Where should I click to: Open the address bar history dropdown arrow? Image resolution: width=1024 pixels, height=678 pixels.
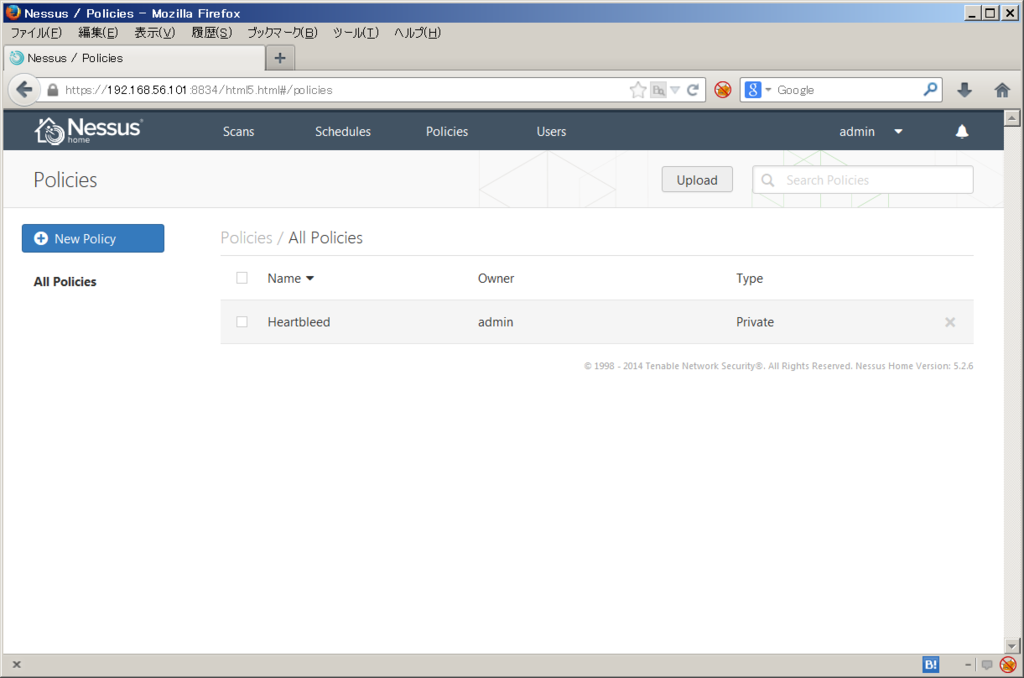675,90
